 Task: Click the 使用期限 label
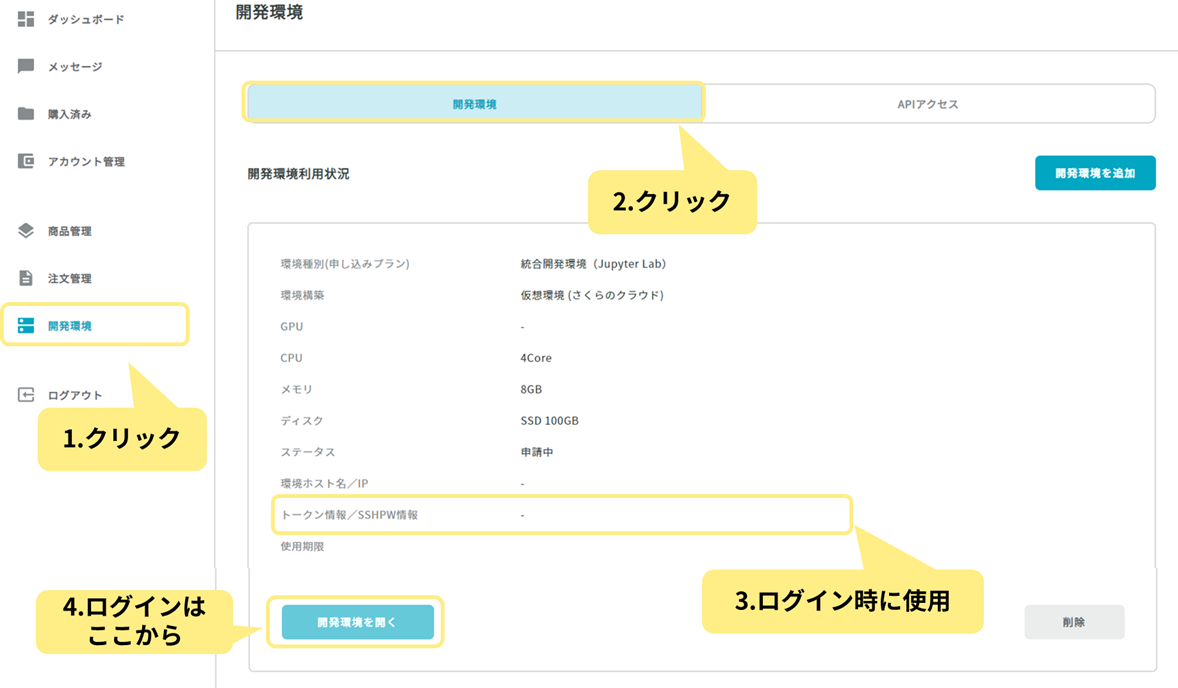click(x=303, y=546)
